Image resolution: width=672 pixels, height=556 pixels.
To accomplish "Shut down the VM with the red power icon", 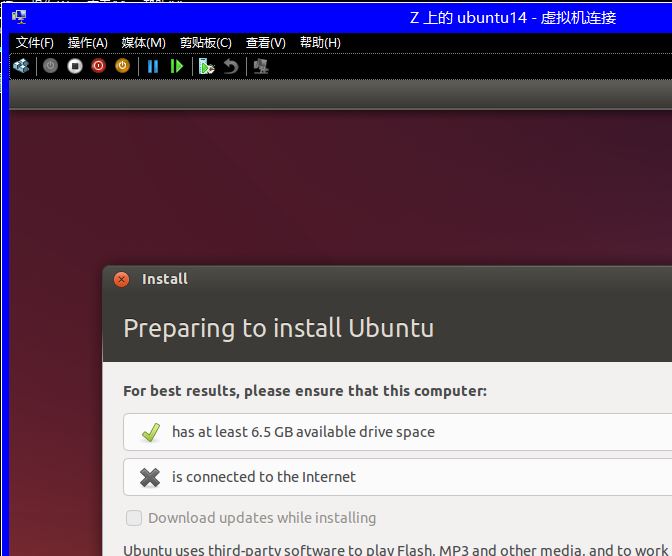I will [x=99, y=66].
